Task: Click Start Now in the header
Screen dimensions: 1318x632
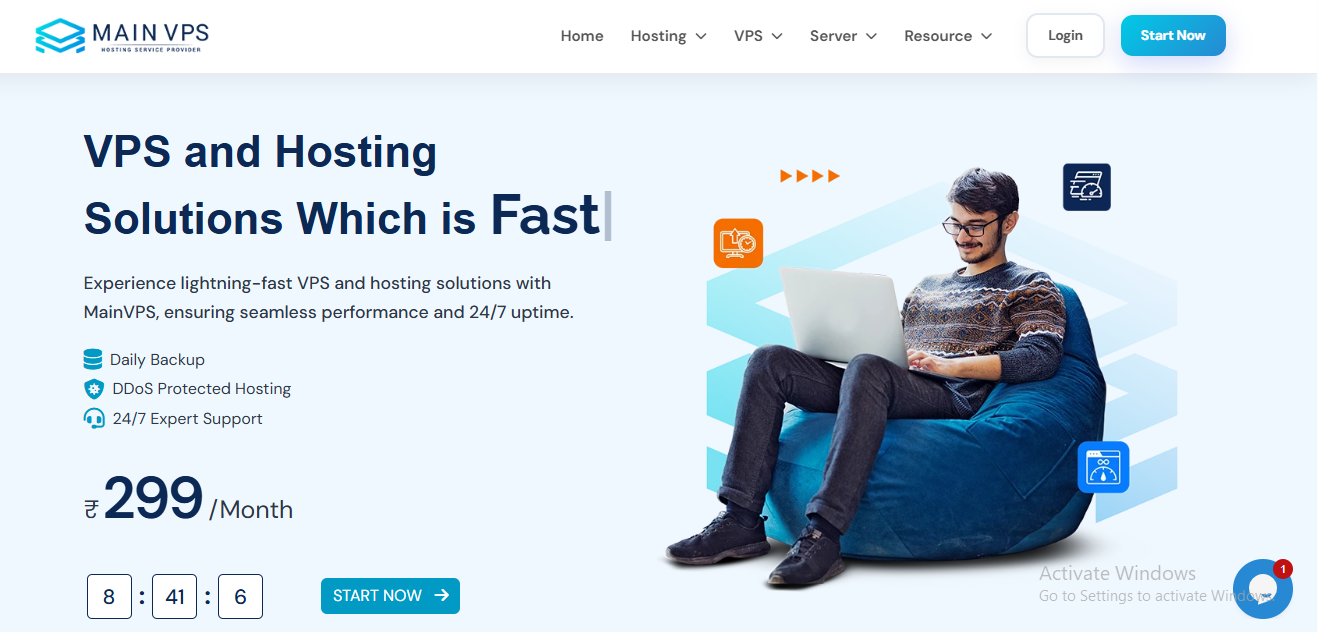Action: coord(1173,35)
